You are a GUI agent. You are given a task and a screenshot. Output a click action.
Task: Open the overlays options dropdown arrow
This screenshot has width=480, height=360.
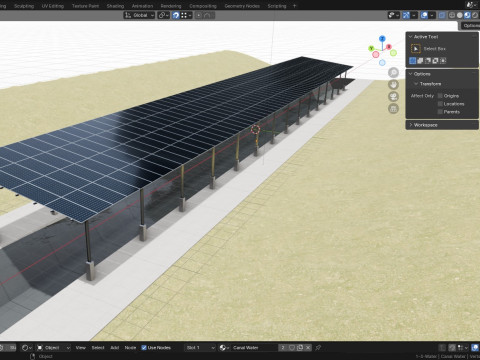[432, 15]
